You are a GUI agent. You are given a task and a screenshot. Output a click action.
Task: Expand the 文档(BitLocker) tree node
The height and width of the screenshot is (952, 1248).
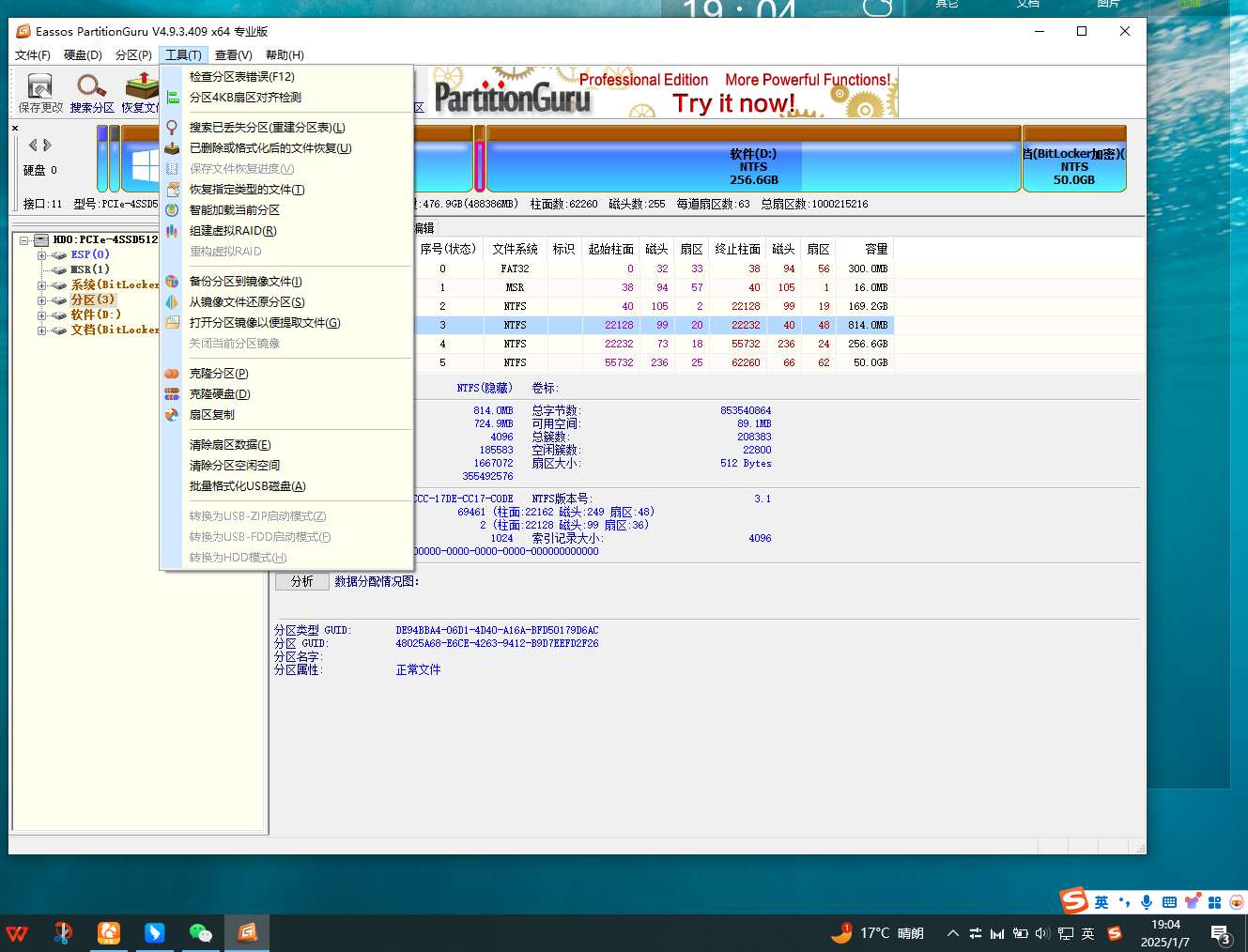coord(41,330)
